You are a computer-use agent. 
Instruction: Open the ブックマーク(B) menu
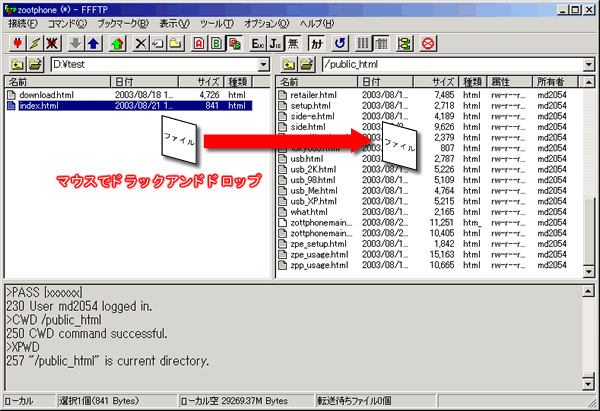click(124, 23)
